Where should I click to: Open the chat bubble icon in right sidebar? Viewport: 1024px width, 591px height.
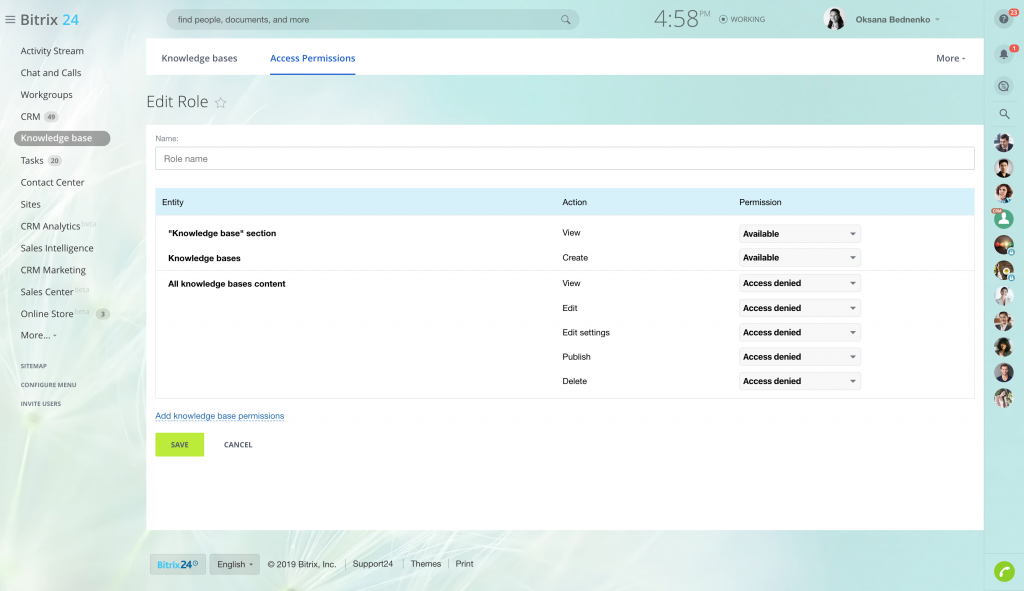[1004, 86]
